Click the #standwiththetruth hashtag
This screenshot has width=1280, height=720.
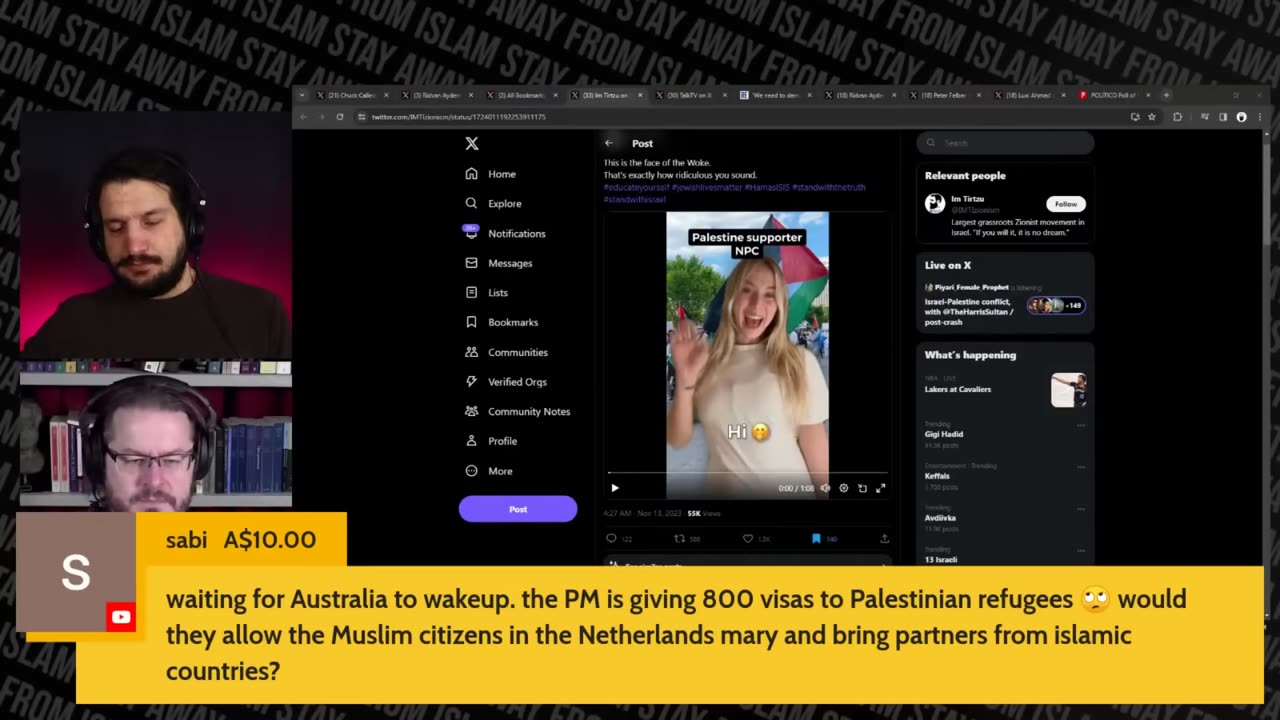click(829, 187)
